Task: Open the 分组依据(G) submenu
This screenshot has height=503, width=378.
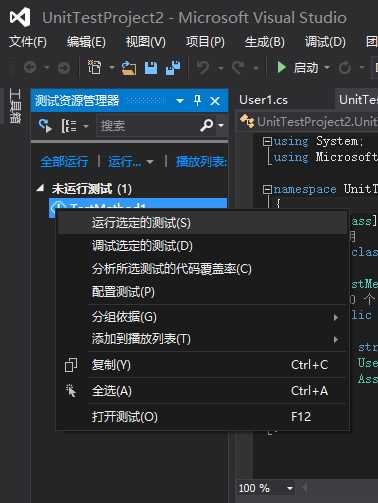Action: [202, 317]
